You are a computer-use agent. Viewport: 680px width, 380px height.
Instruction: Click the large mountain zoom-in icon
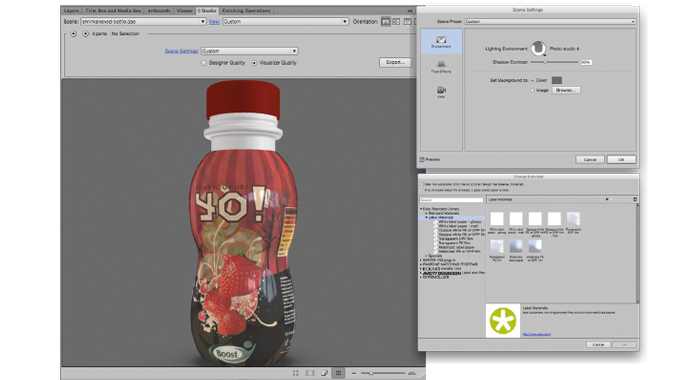click(412, 373)
